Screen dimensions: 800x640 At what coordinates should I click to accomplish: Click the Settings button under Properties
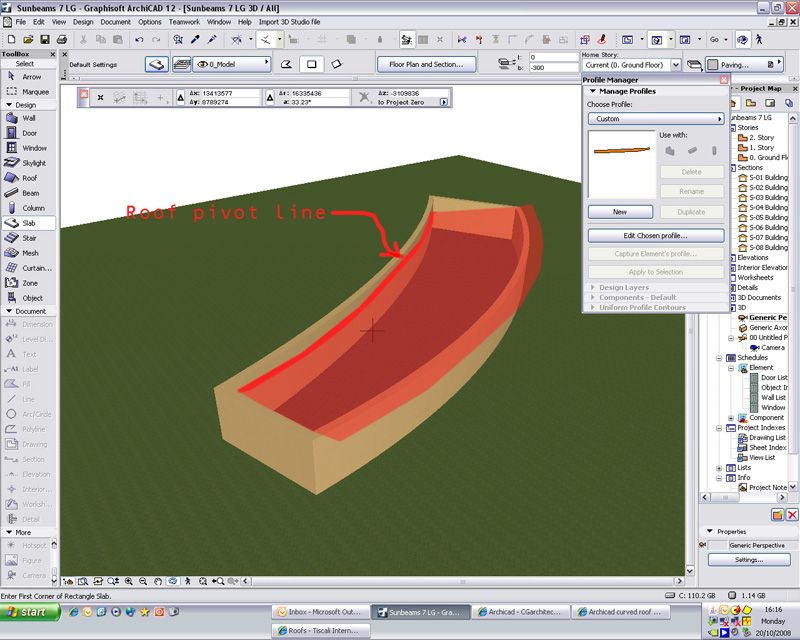pyautogui.click(x=748, y=560)
